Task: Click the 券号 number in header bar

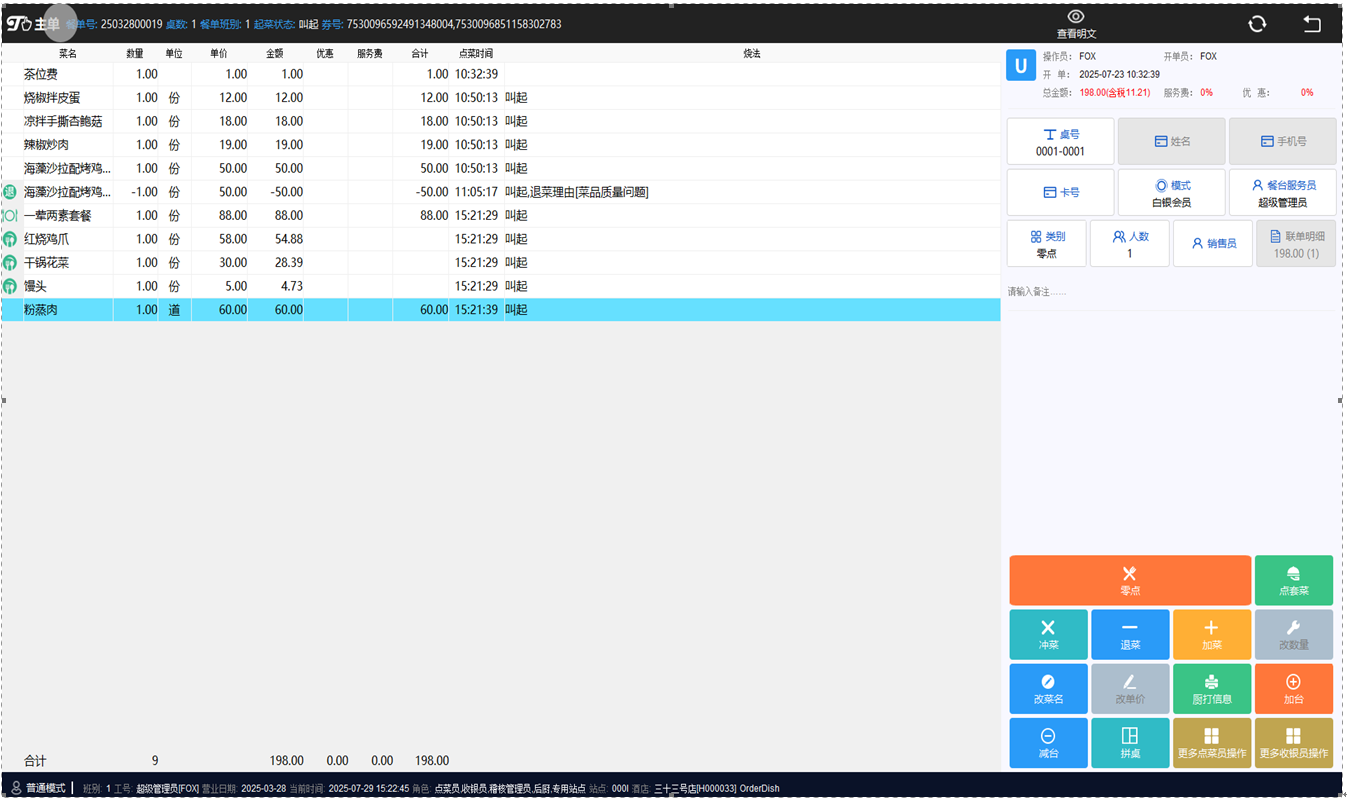Action: 453,24
